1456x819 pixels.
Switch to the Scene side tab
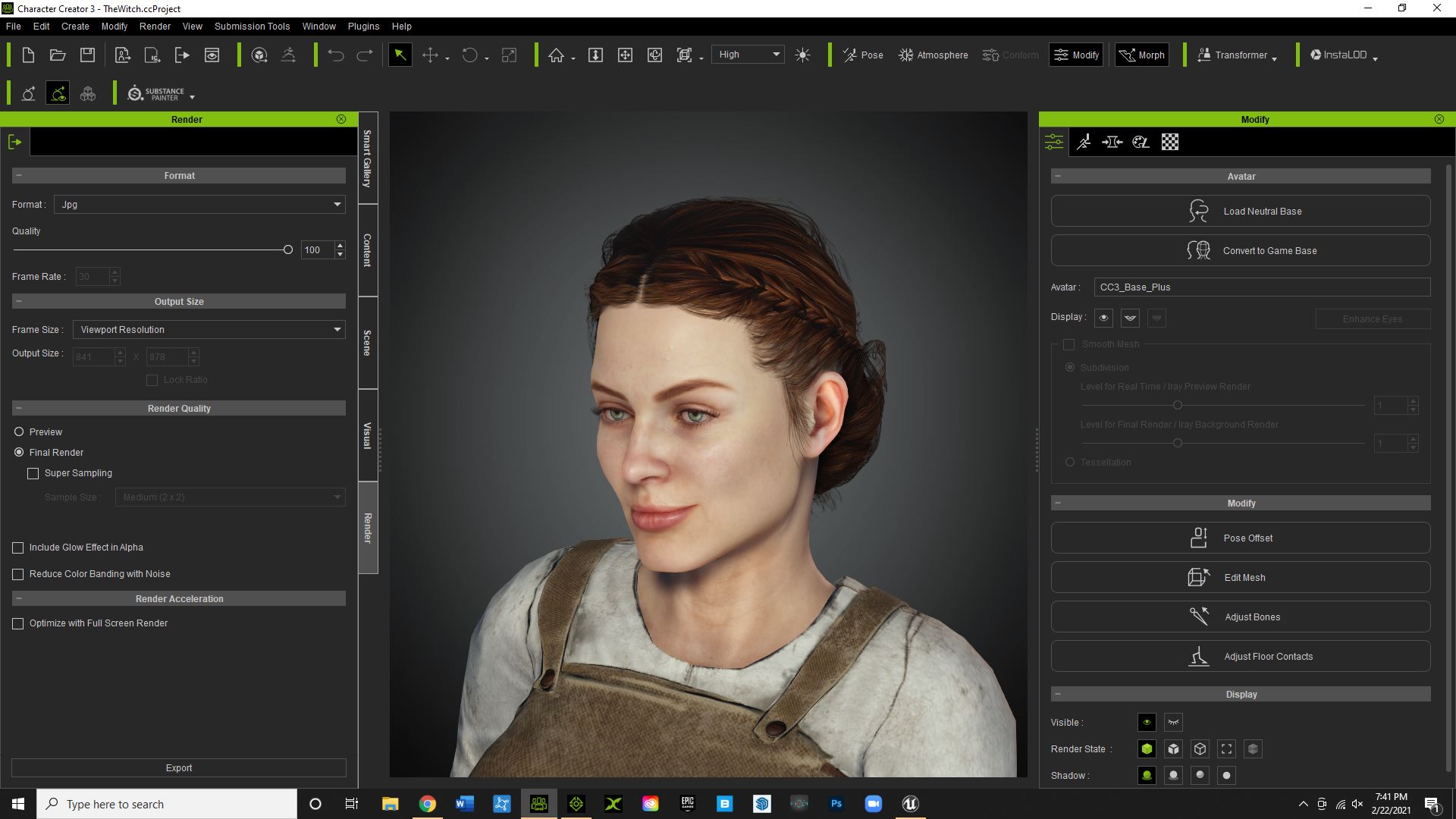pos(368,343)
